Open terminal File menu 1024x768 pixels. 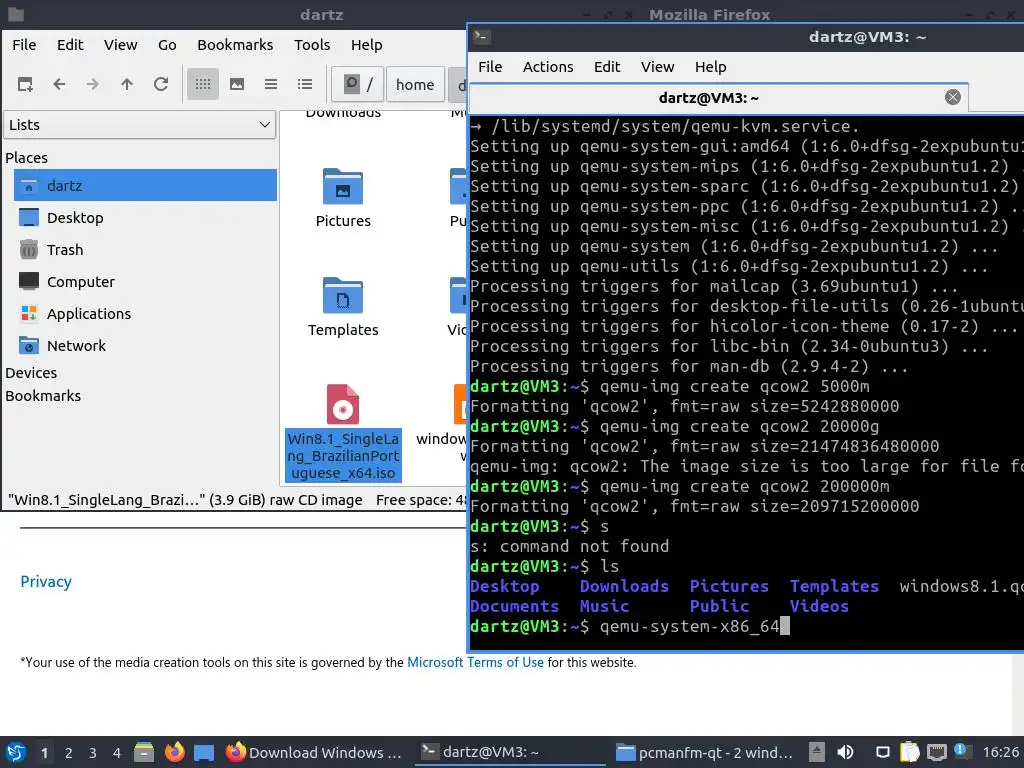[x=490, y=67]
